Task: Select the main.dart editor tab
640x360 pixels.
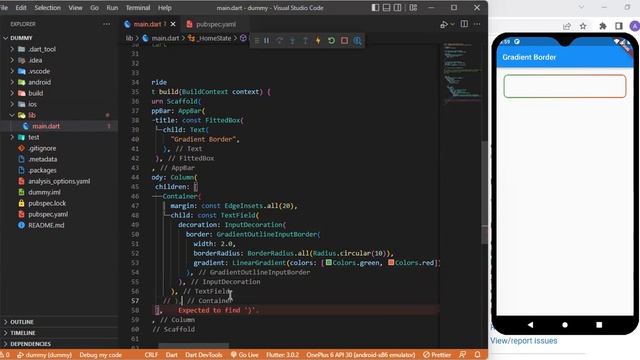Action: point(147,24)
